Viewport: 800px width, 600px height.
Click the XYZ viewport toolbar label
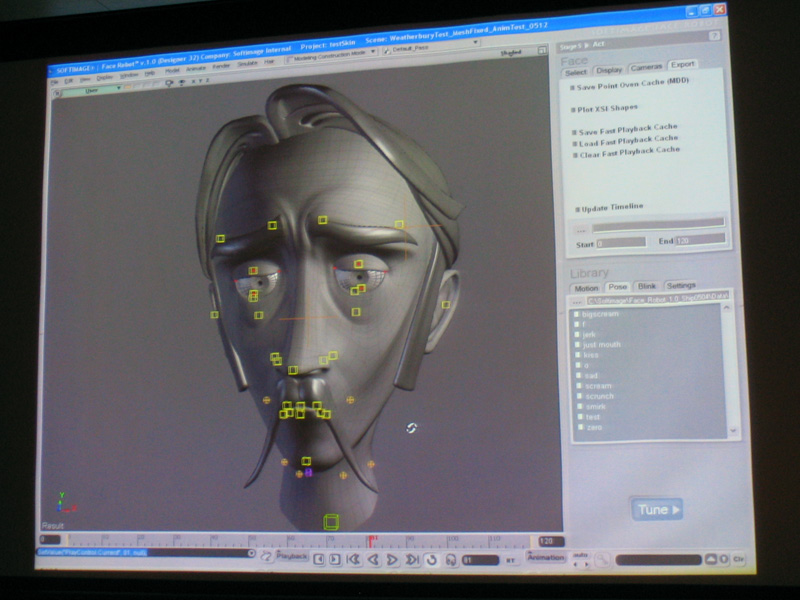pos(200,81)
